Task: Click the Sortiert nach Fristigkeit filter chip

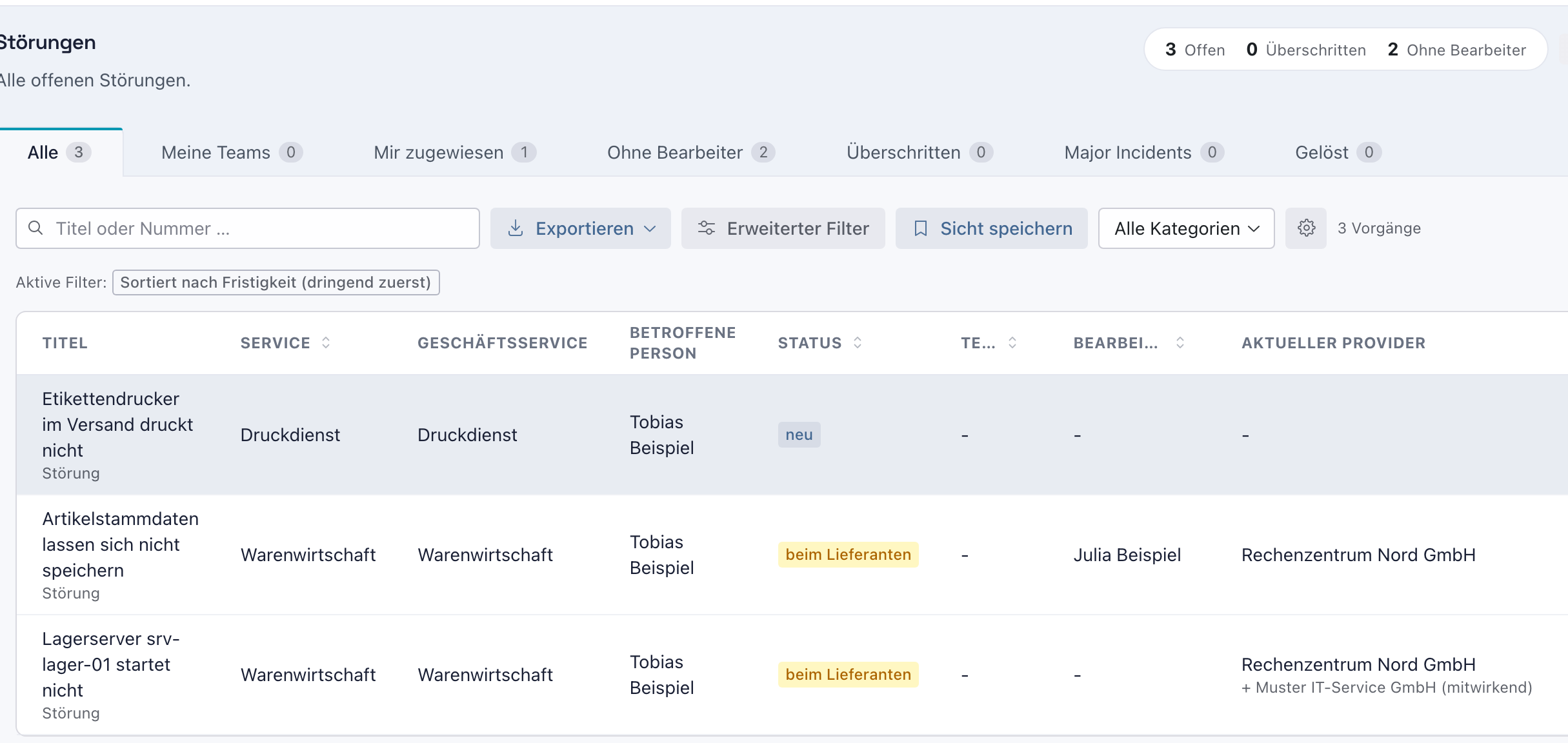Action: (276, 282)
